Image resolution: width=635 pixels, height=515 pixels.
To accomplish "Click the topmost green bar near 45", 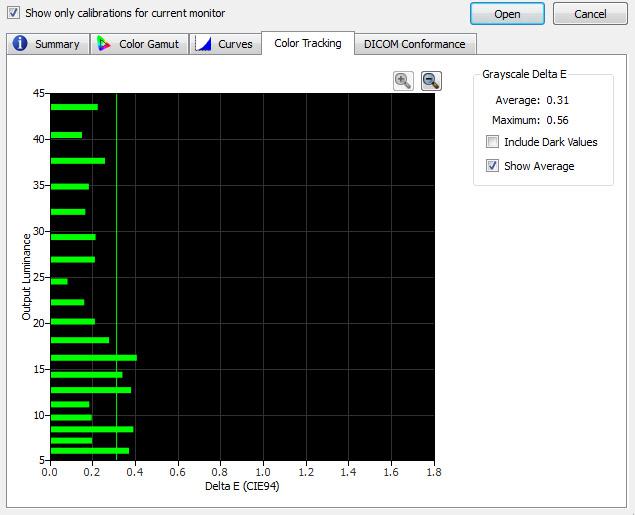I will click(x=75, y=107).
